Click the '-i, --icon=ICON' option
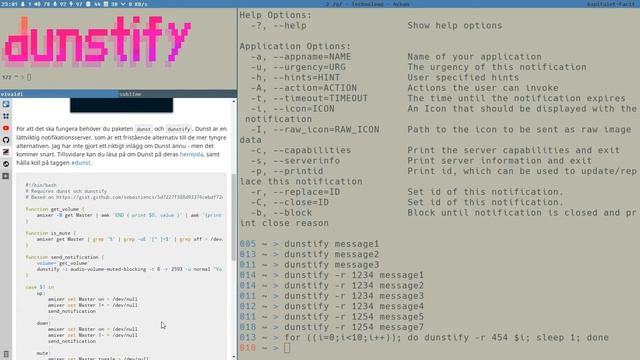The width and height of the screenshot is (640, 360). coord(293,109)
